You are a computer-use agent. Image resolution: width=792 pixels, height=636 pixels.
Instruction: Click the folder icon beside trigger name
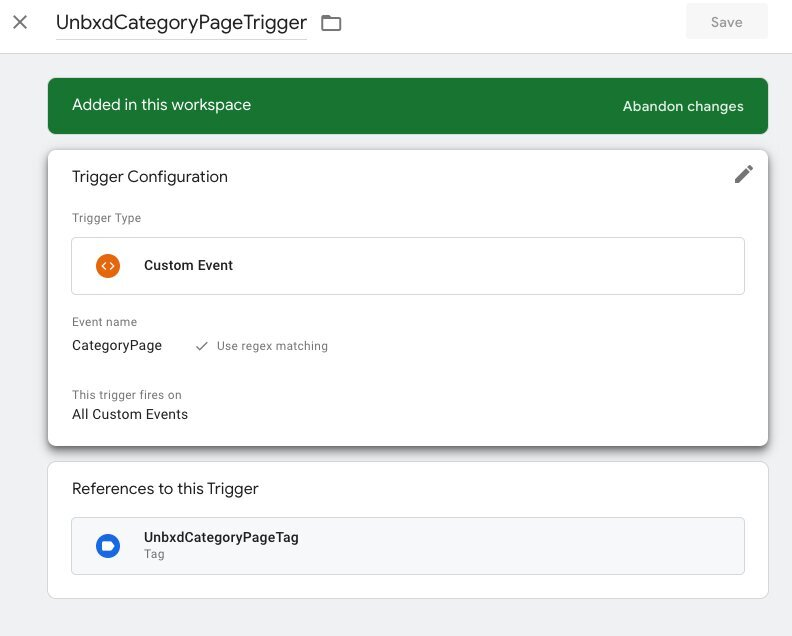[x=331, y=23]
